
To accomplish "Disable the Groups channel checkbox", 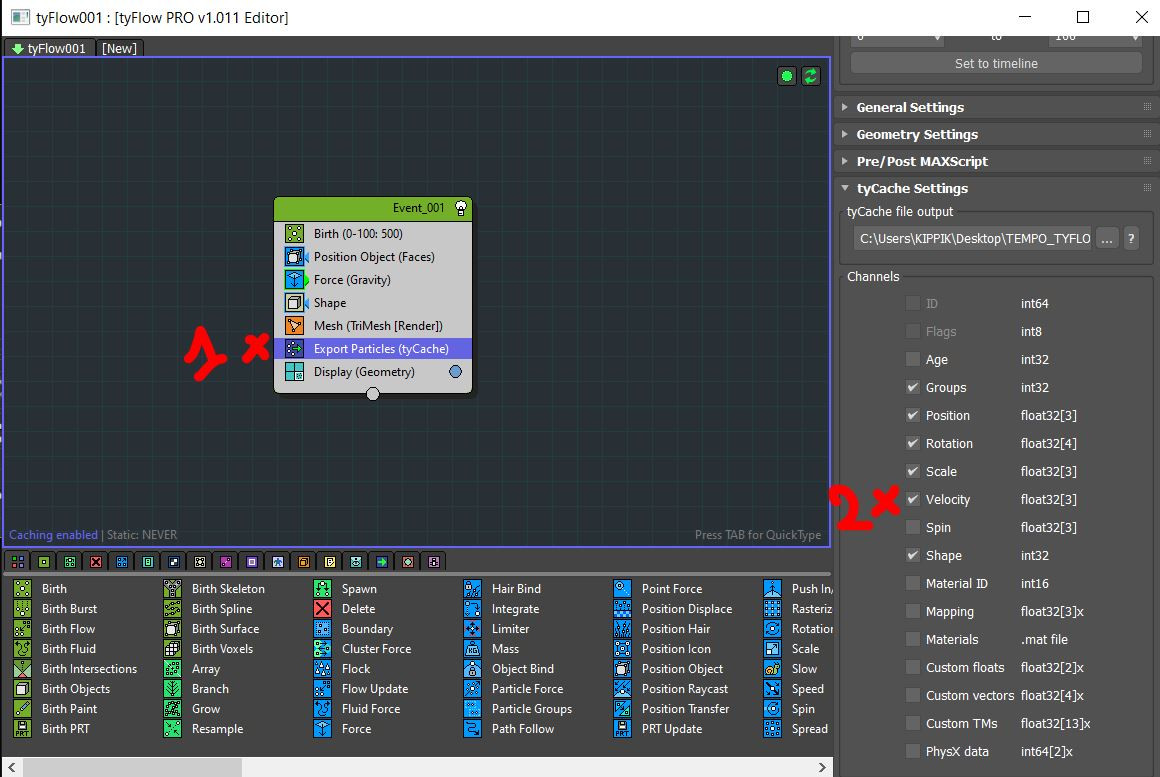I will (x=913, y=387).
